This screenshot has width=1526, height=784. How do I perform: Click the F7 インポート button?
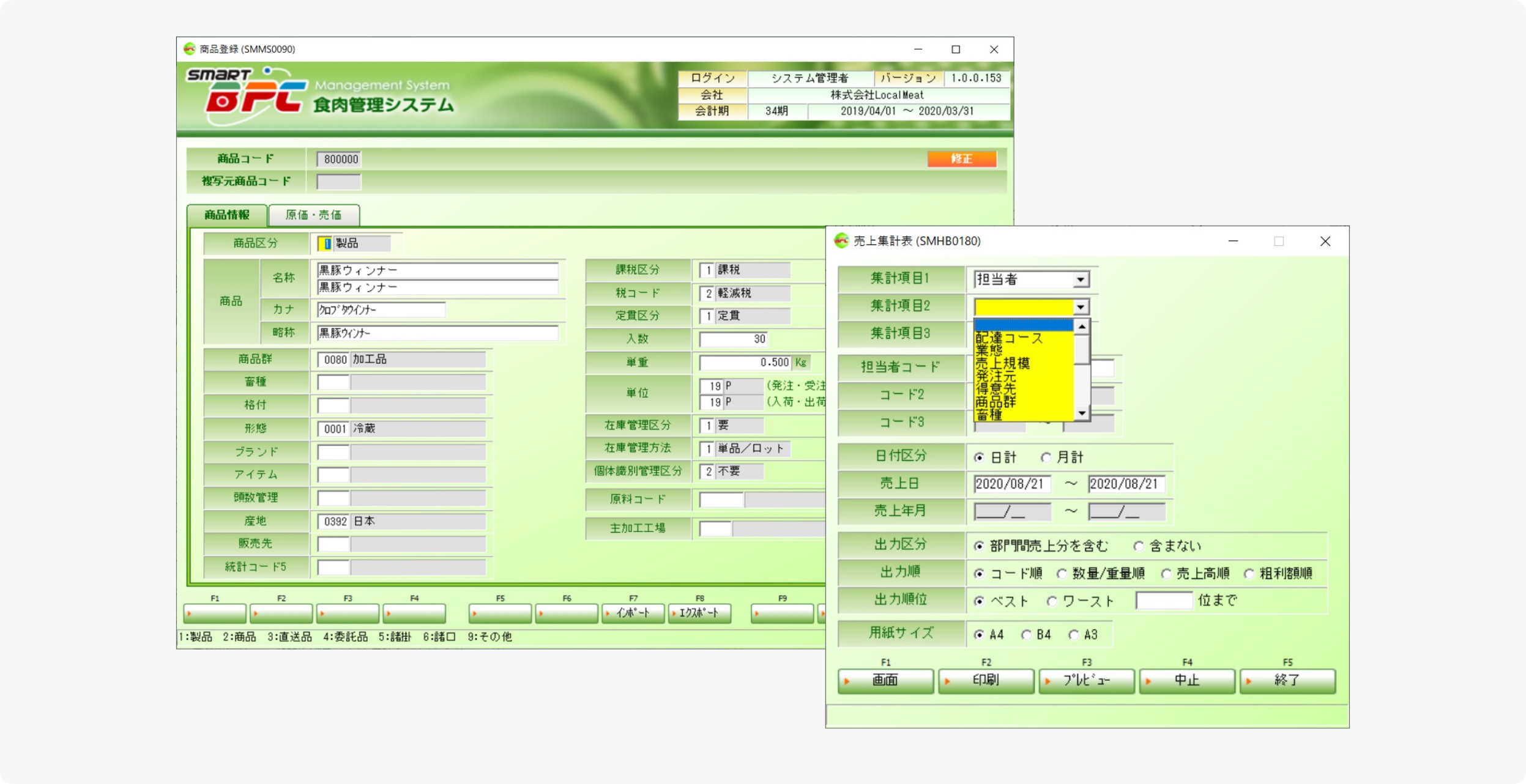coord(633,613)
